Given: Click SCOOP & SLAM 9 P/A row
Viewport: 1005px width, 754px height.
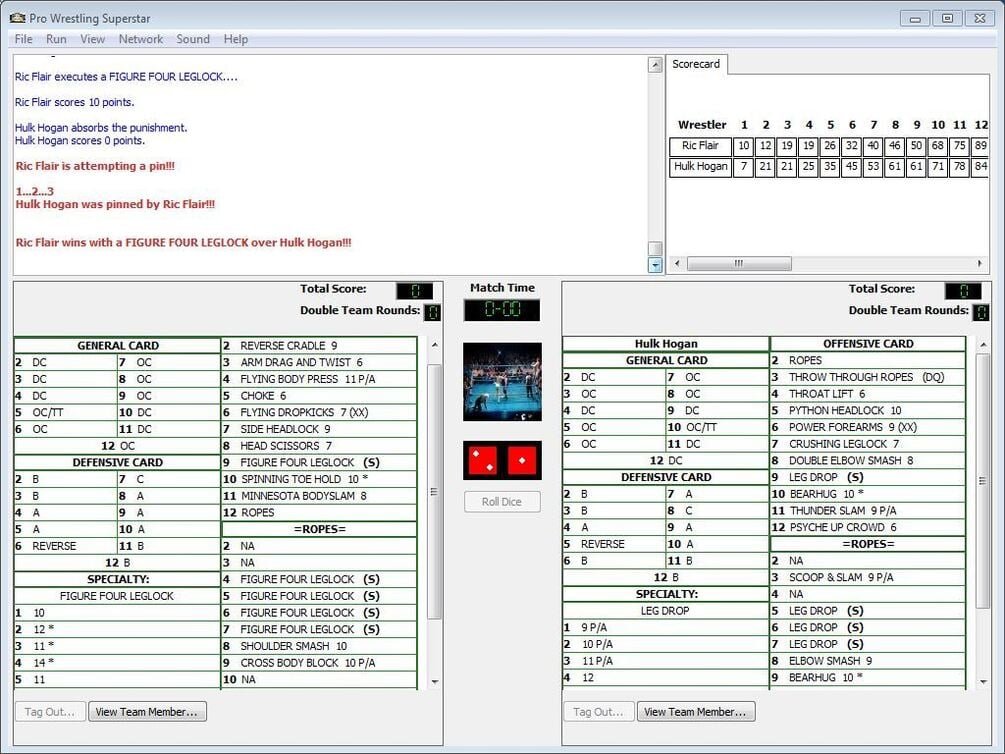Looking at the screenshot, I should (868, 577).
